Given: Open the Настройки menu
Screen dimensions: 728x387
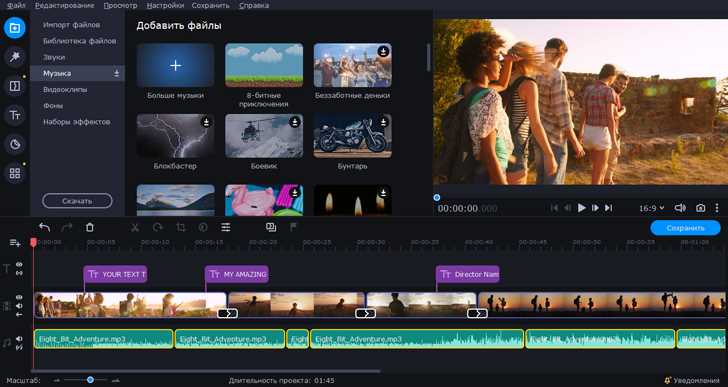Looking at the screenshot, I should click(x=165, y=6).
